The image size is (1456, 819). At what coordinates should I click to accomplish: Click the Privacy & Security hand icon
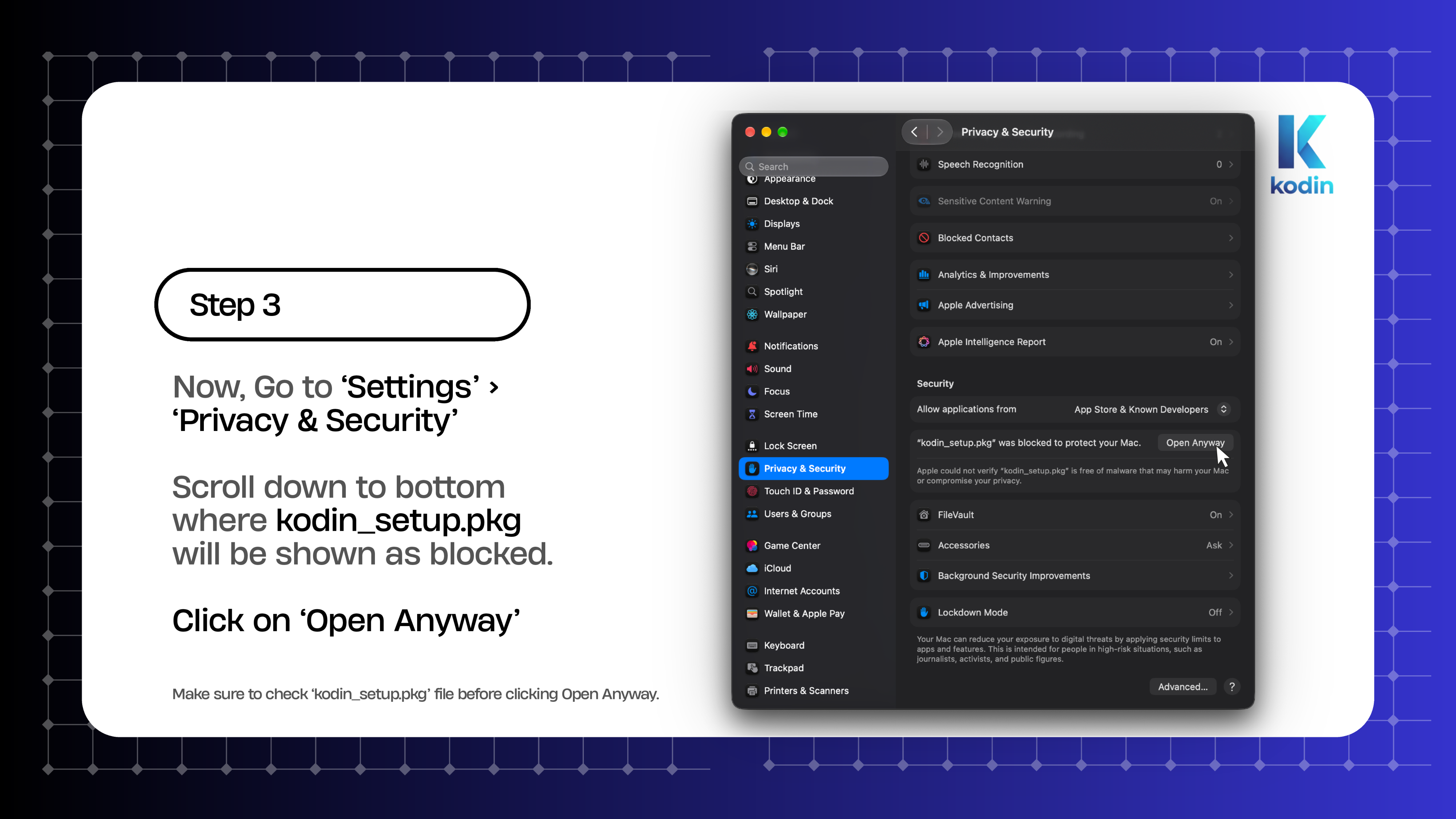pyautogui.click(x=752, y=468)
